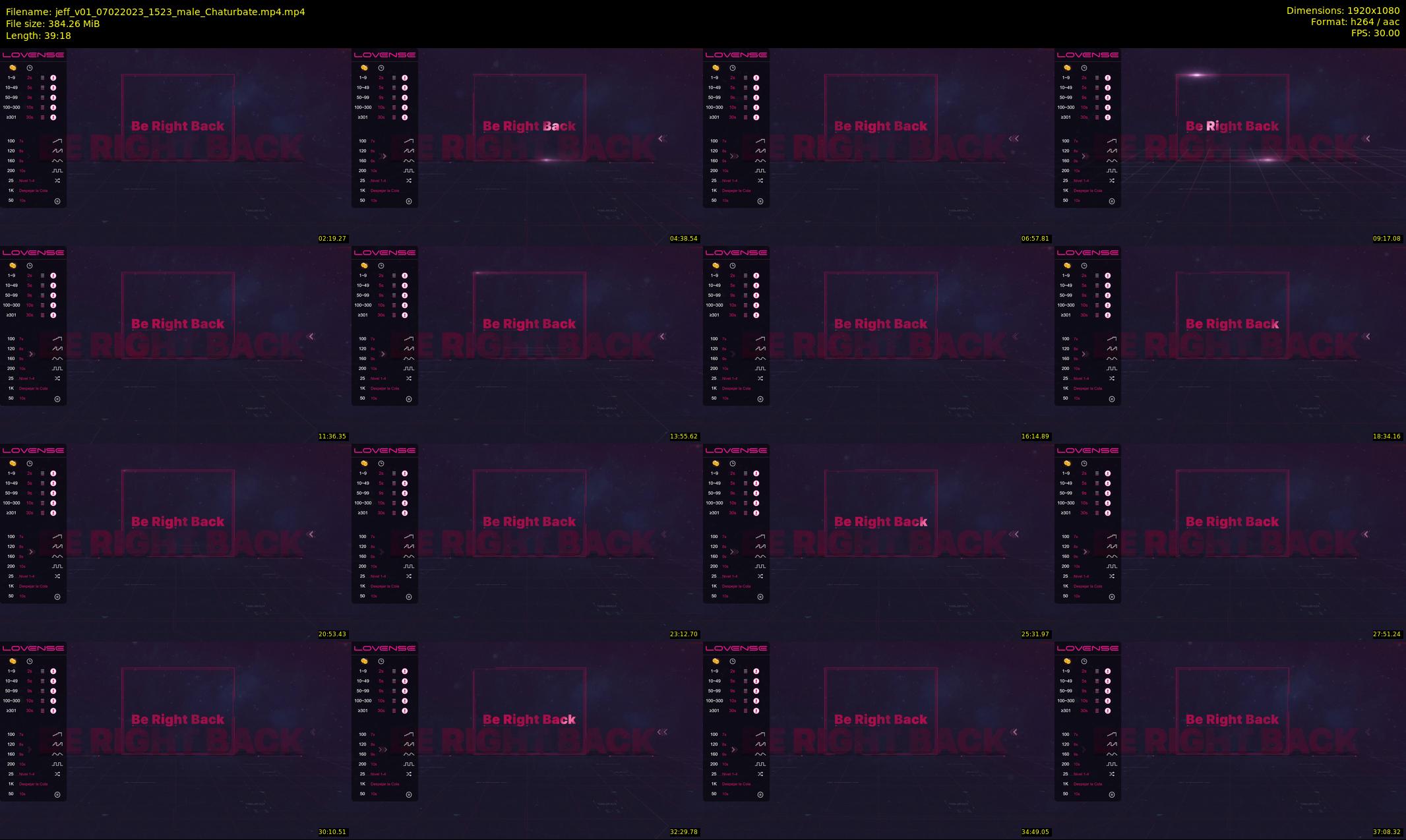Click the Lovense logo header in the 27:51.24 frame

(1087, 450)
